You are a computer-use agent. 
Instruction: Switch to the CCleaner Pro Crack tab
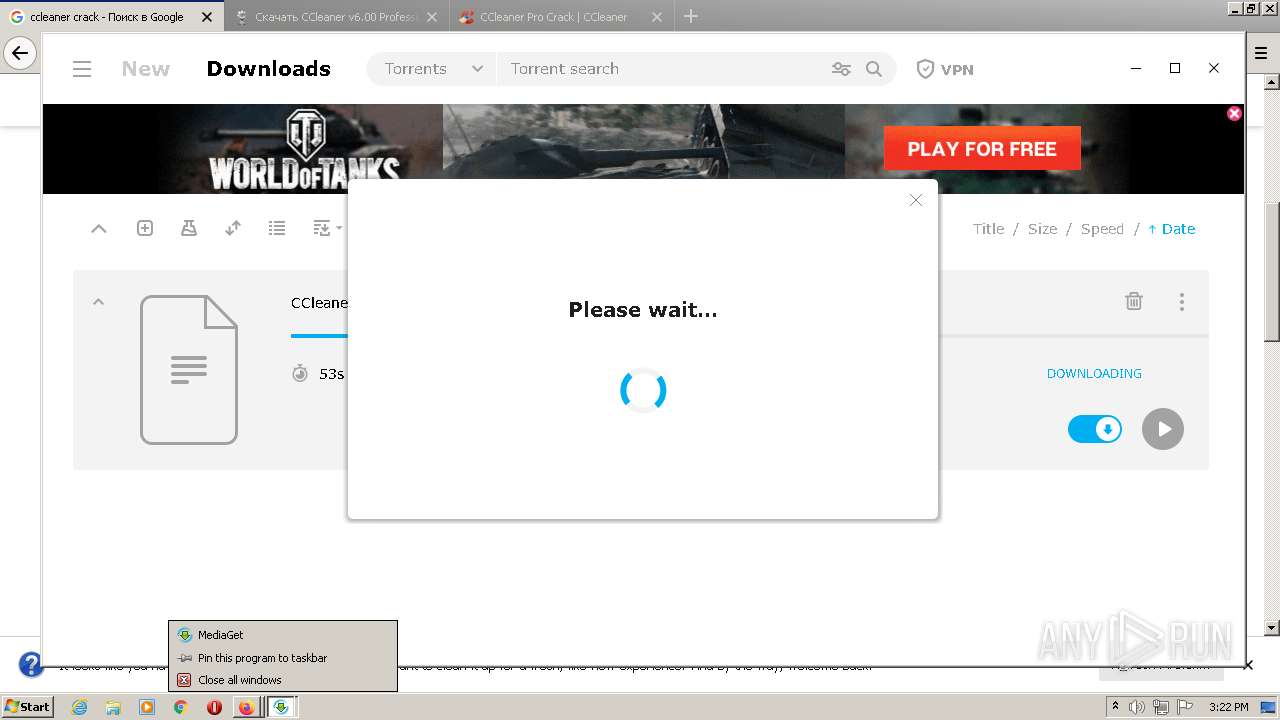pos(561,17)
